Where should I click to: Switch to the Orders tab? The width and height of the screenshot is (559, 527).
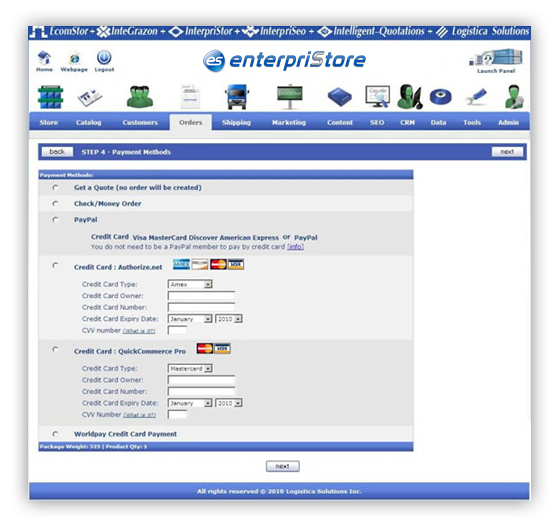pos(191,122)
